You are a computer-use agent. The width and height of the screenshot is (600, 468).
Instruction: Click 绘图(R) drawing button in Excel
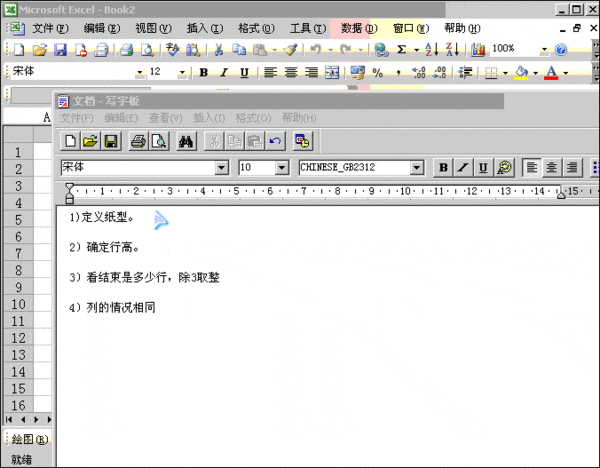click(x=29, y=439)
